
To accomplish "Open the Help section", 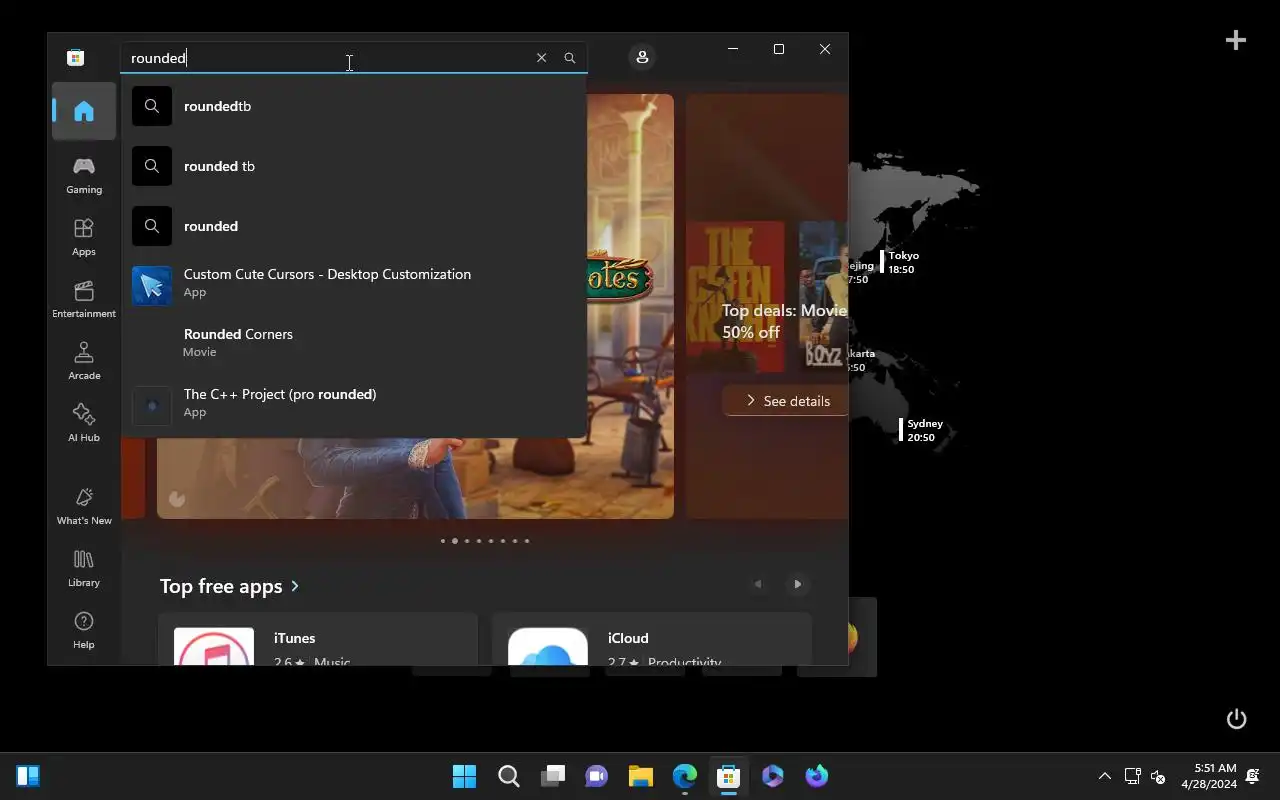I will point(84,630).
